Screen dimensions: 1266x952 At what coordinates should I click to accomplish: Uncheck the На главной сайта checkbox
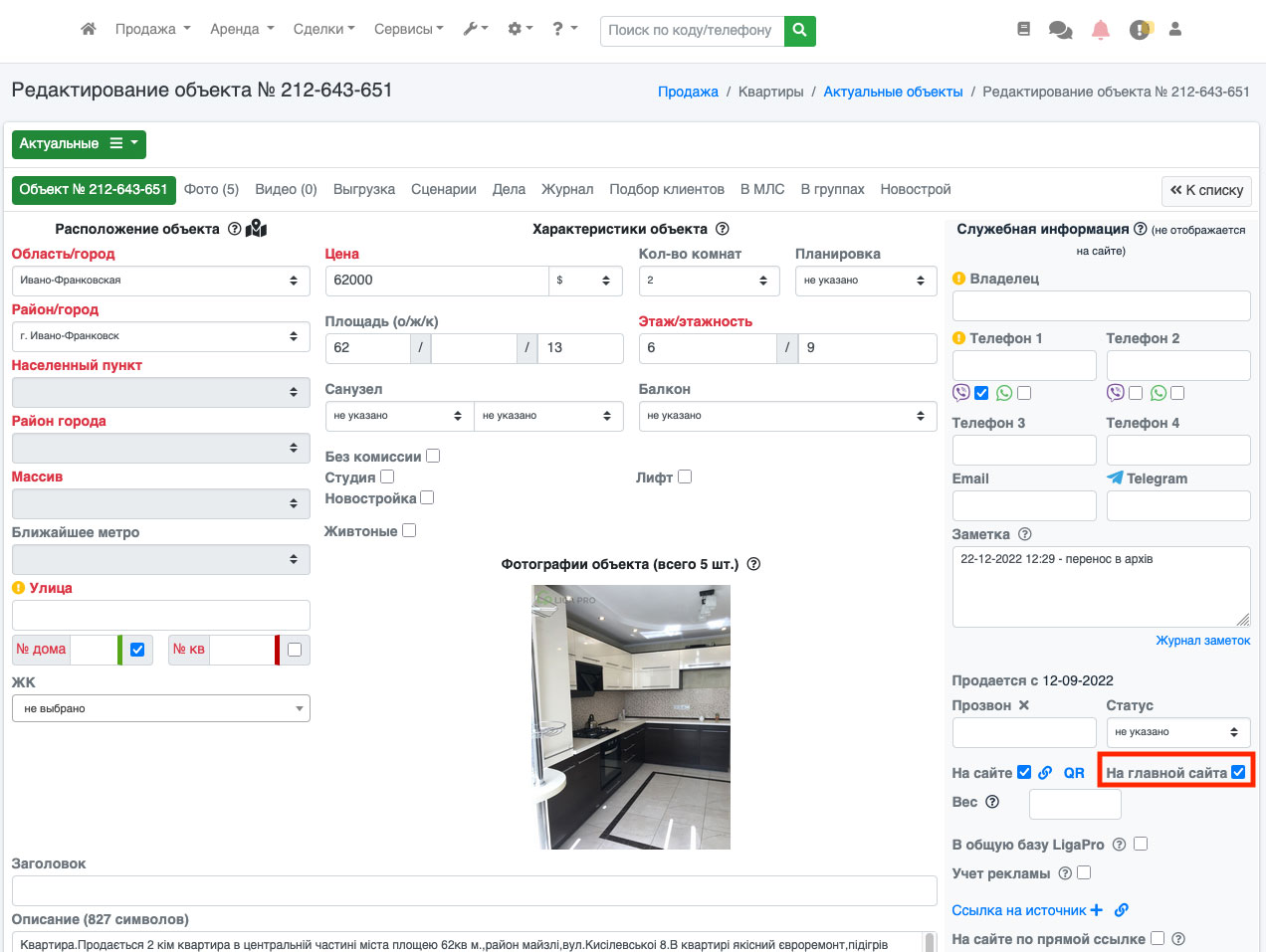coord(1238,772)
